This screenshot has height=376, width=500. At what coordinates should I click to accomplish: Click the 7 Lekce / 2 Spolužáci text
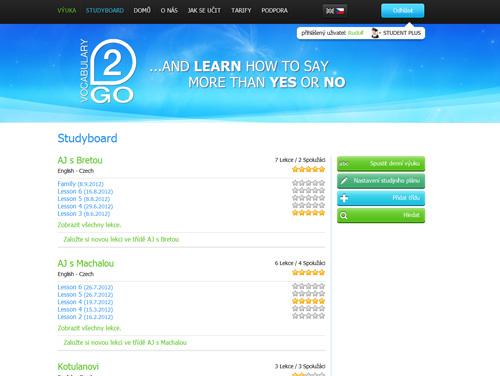tap(300, 160)
